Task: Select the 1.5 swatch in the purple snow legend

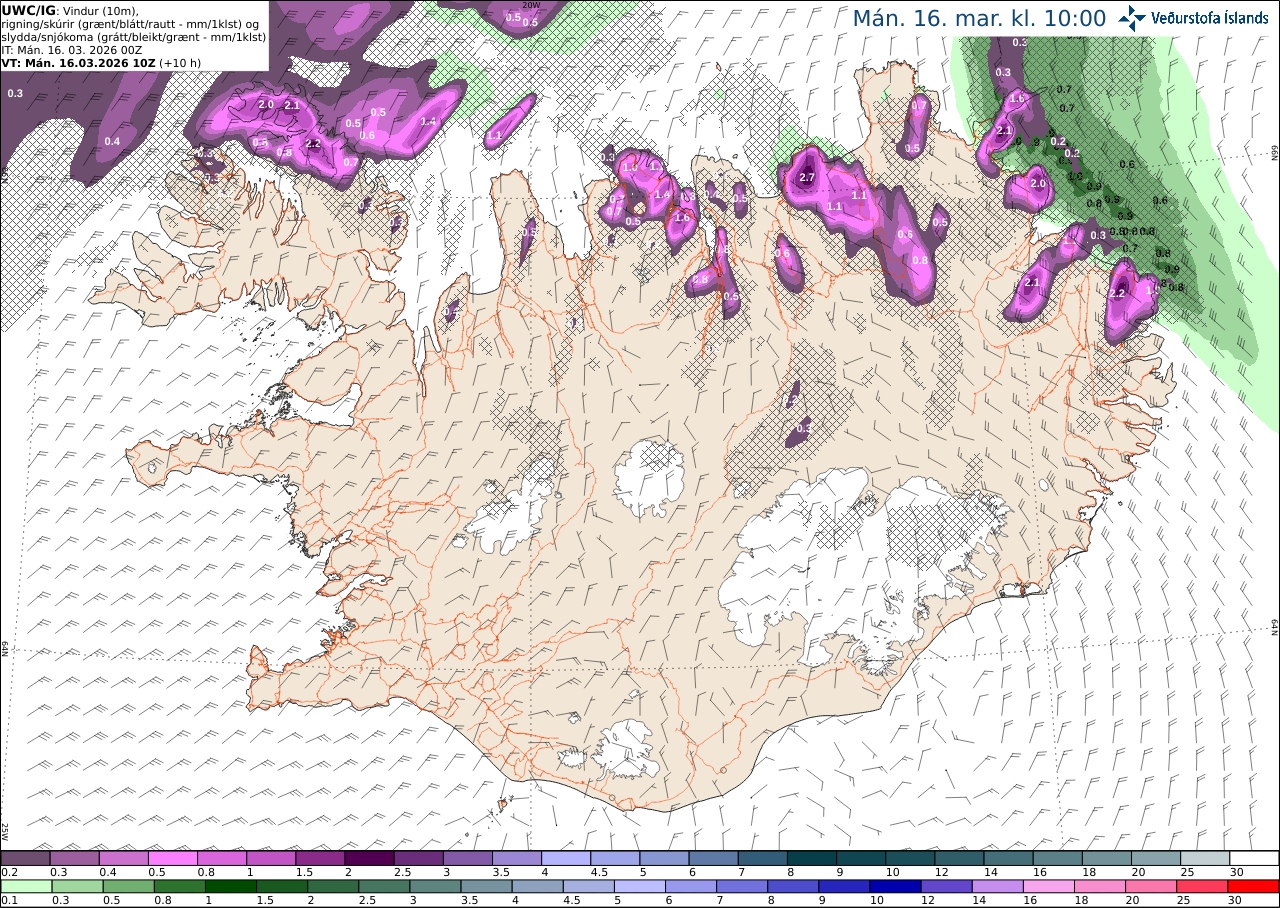Action: [x=320, y=858]
